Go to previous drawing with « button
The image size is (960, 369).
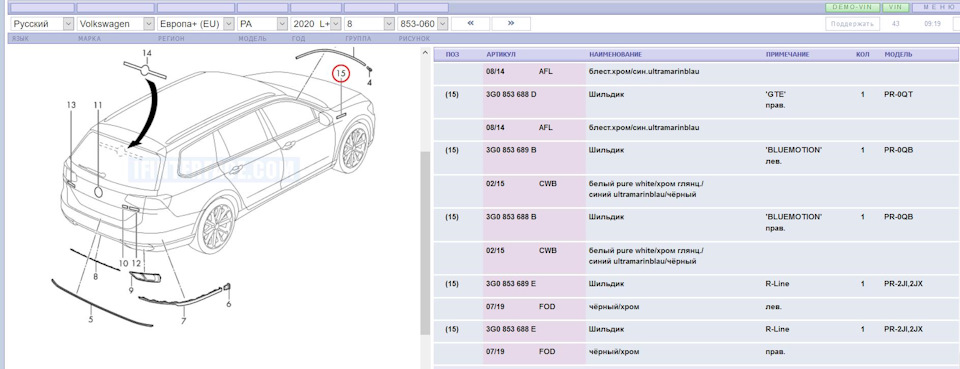point(470,23)
